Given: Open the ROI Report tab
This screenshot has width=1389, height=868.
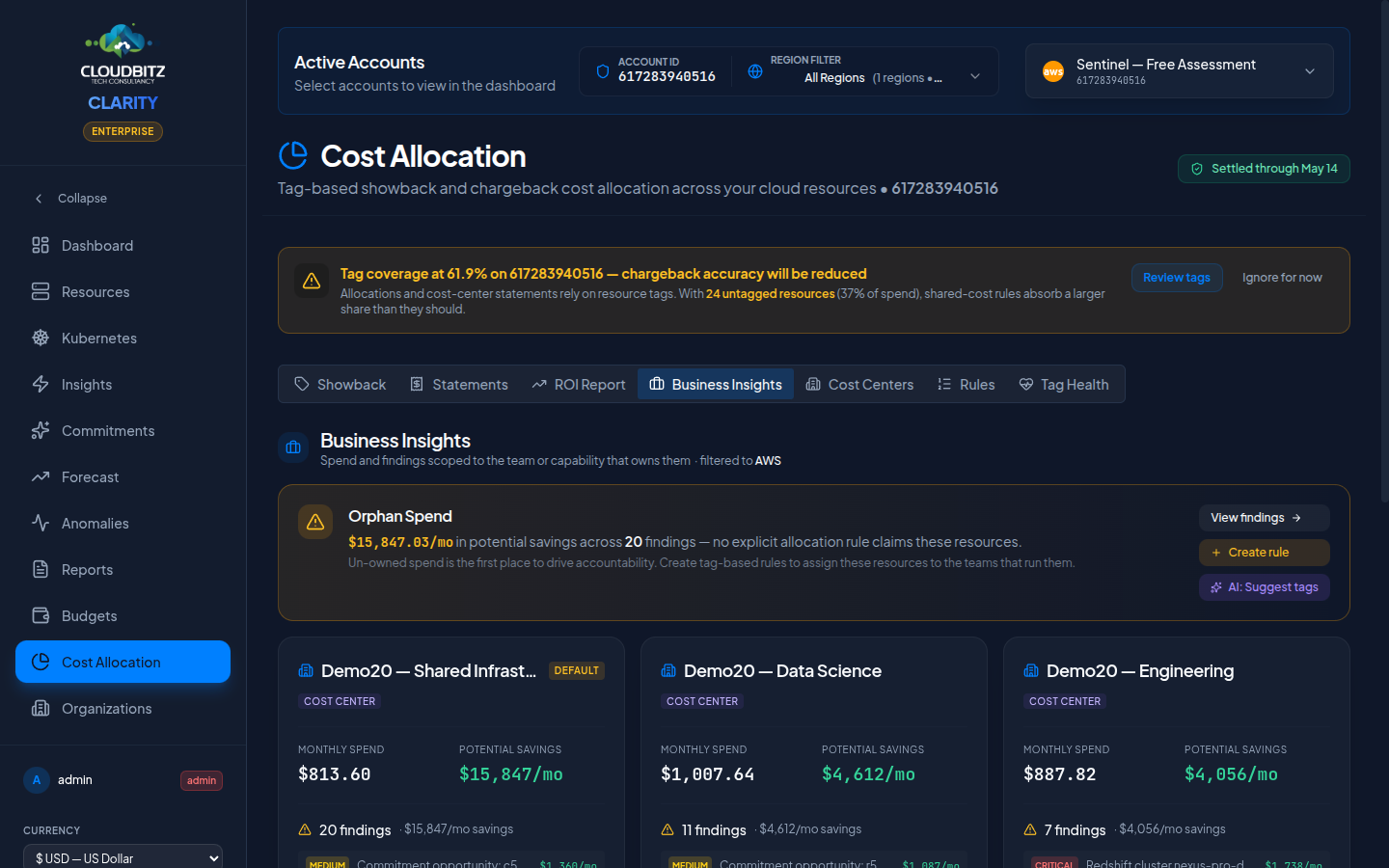Looking at the screenshot, I should click(579, 384).
